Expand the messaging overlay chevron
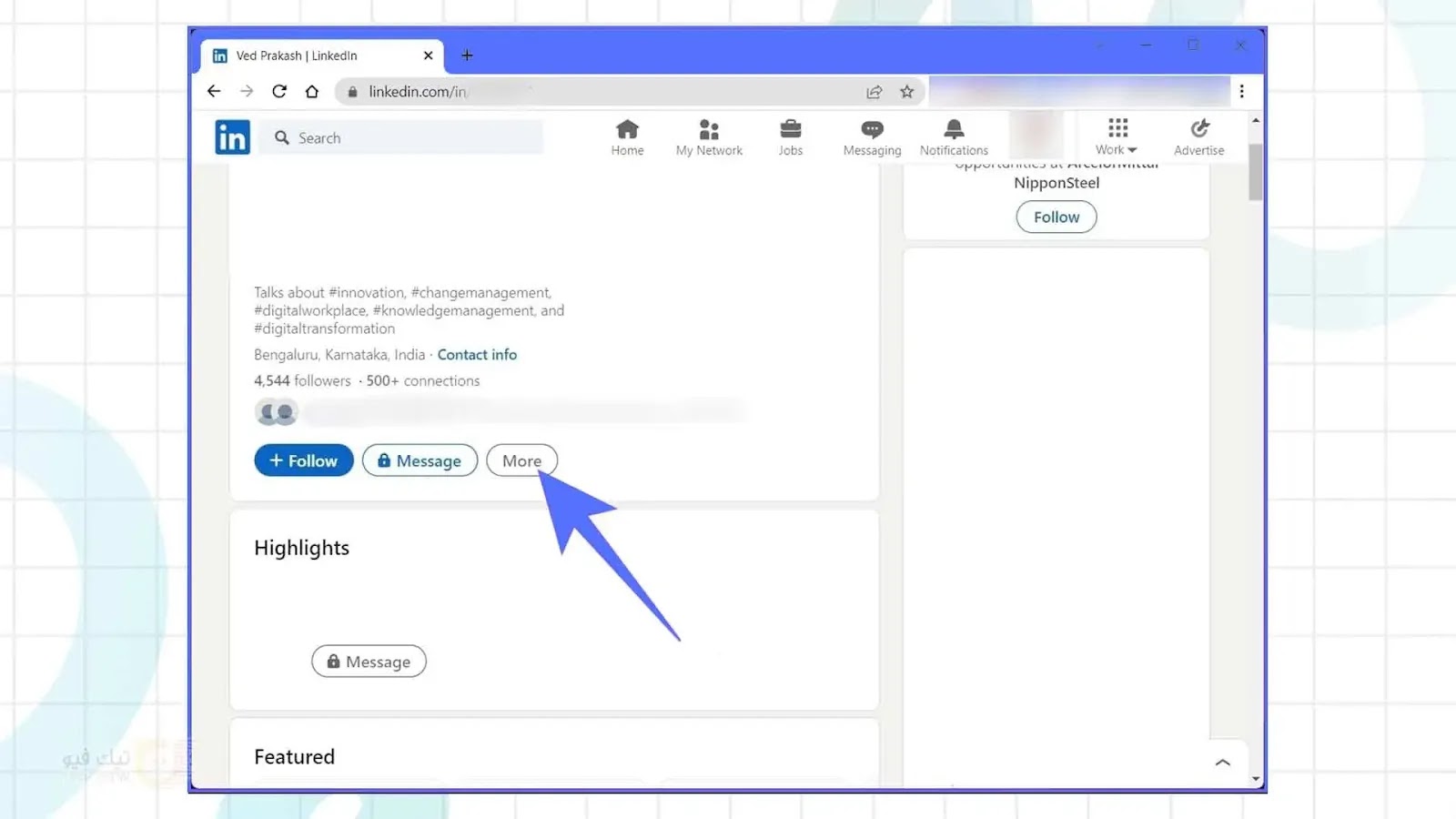 (x=1223, y=763)
